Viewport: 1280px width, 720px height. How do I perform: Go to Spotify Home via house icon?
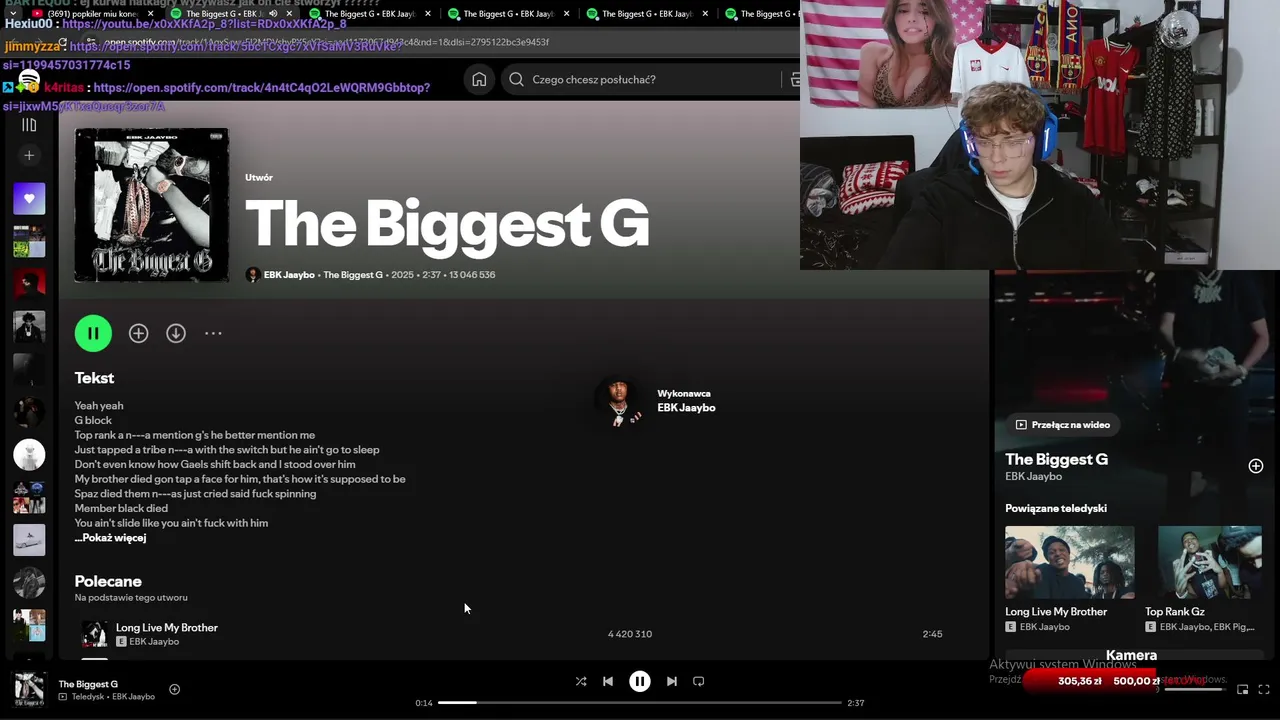(x=479, y=79)
